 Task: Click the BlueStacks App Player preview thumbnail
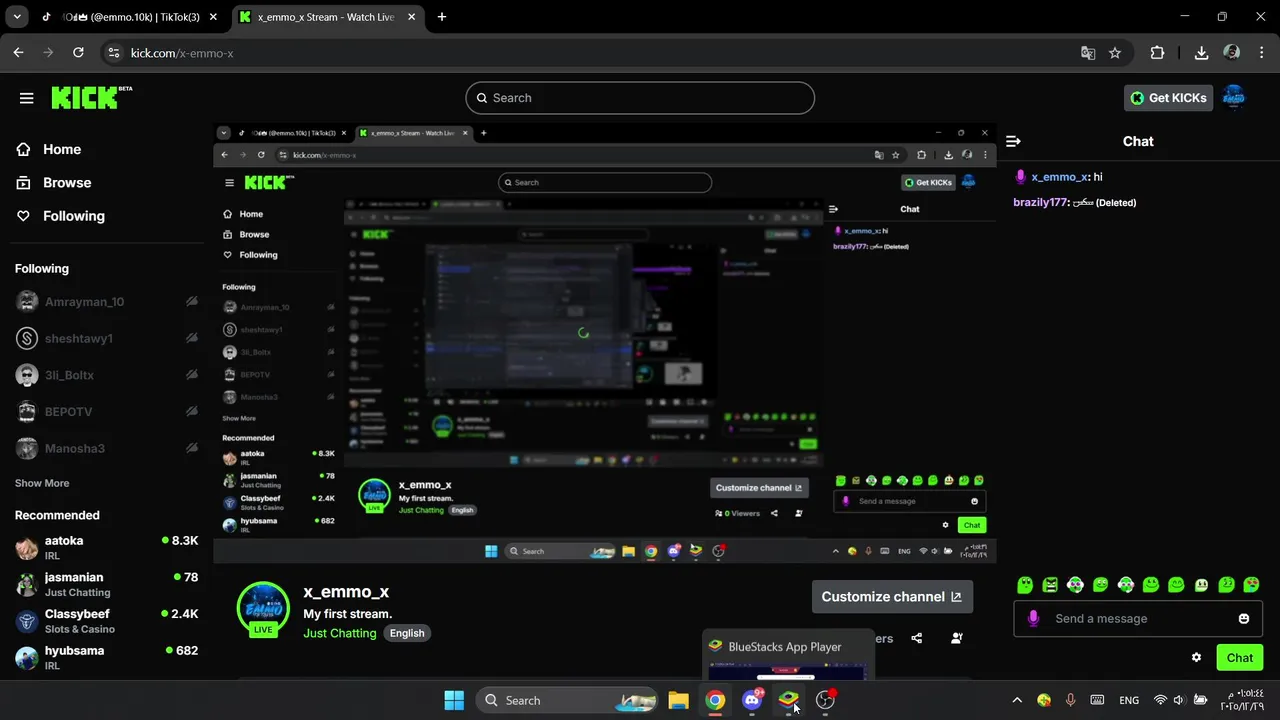pos(788,655)
